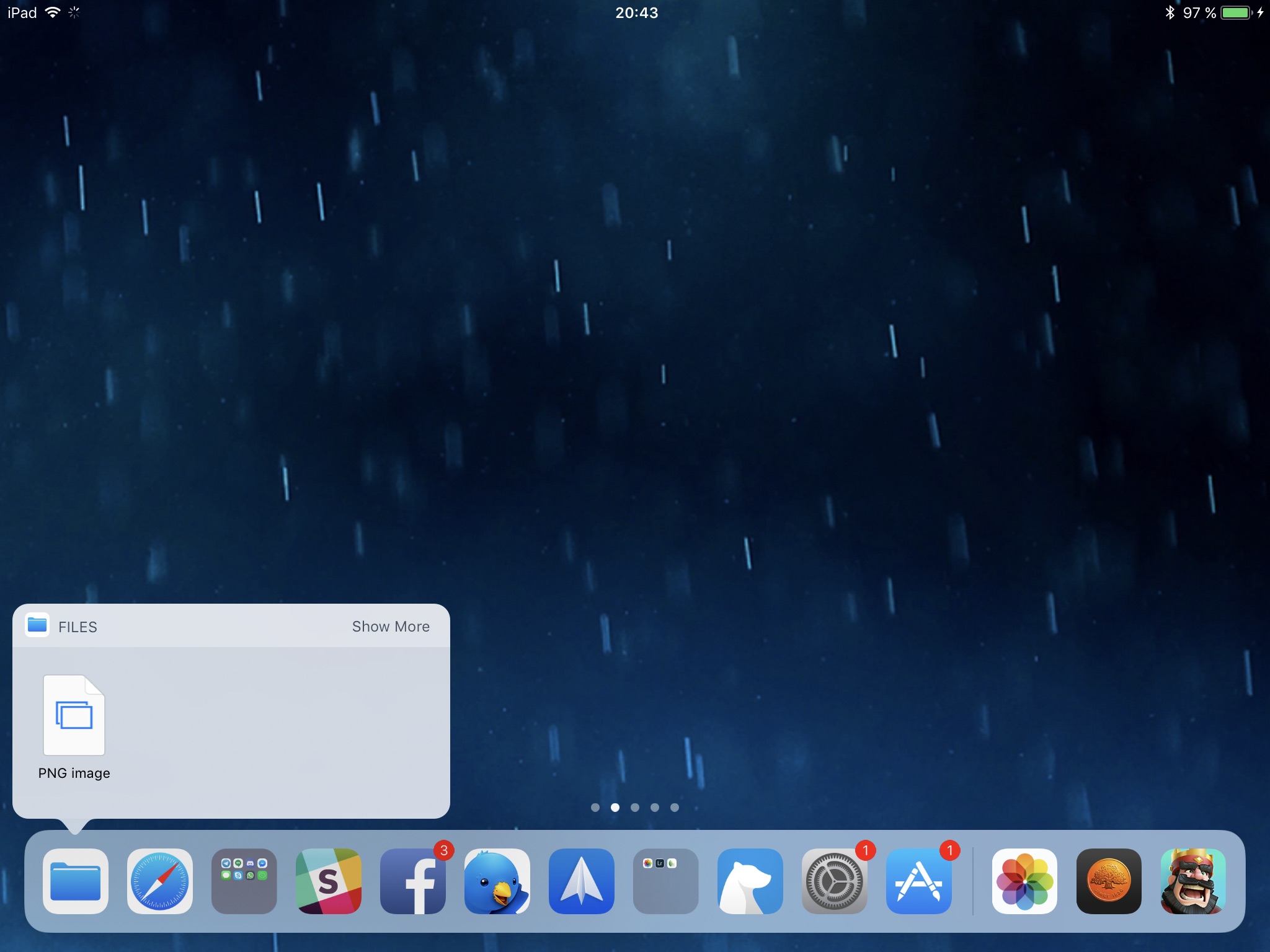Screen dimensions: 1270x952
Task: Open the orange tree coin app
Action: pos(1109,881)
